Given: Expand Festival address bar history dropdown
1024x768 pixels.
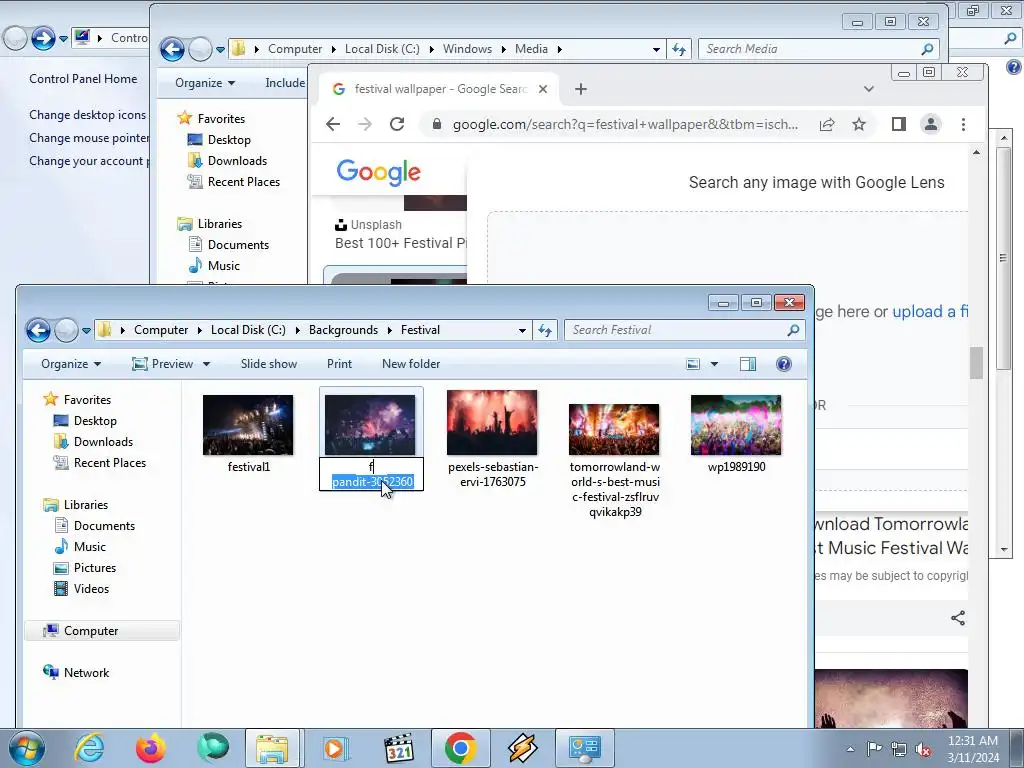Looking at the screenshot, I should (522, 330).
